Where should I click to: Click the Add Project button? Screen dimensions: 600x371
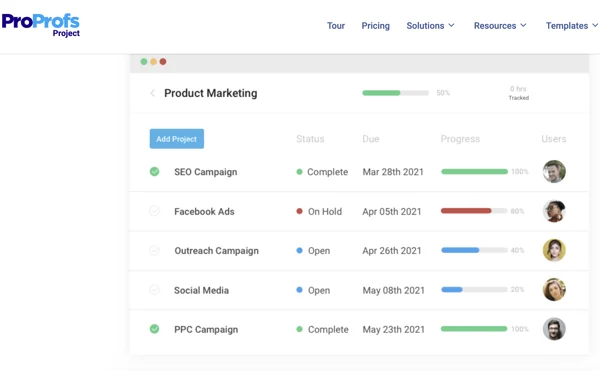tap(177, 139)
